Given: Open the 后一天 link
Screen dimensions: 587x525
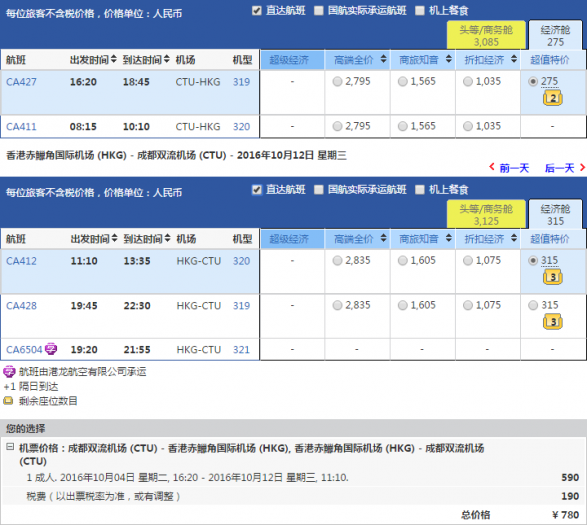Looking at the screenshot, I should 559,168.
